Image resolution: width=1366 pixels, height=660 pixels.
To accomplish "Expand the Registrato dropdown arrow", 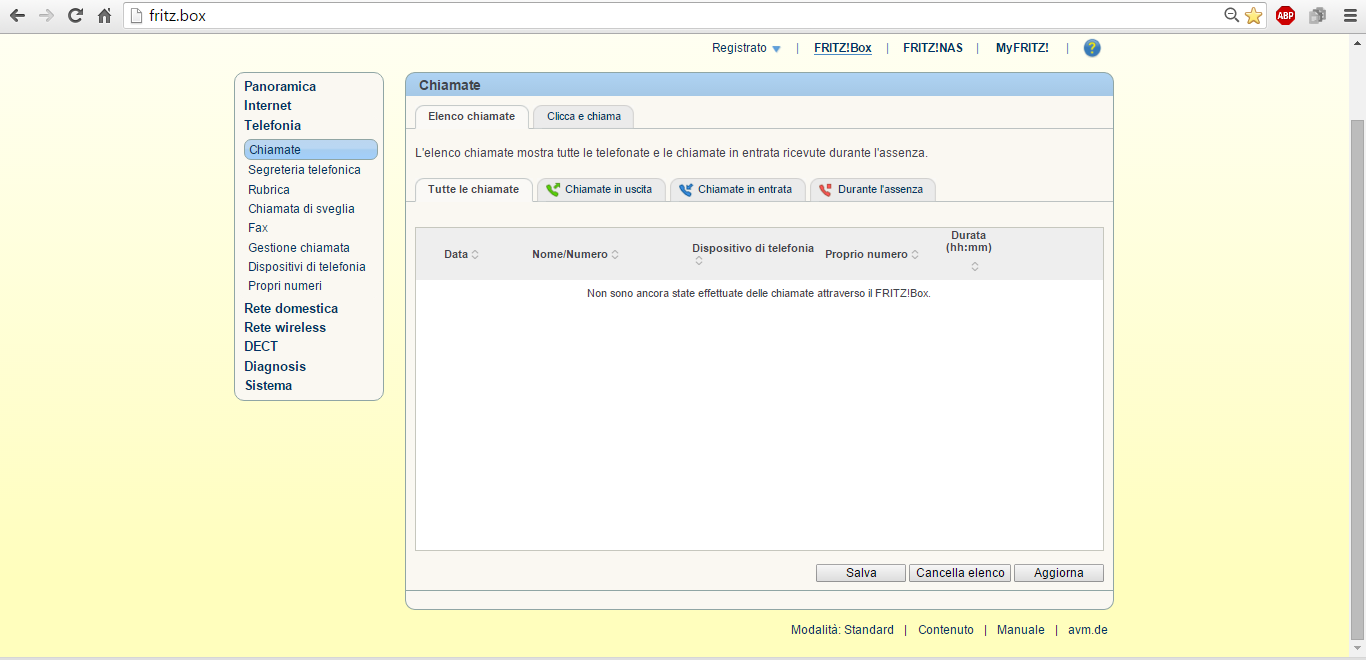I will pyautogui.click(x=776, y=49).
